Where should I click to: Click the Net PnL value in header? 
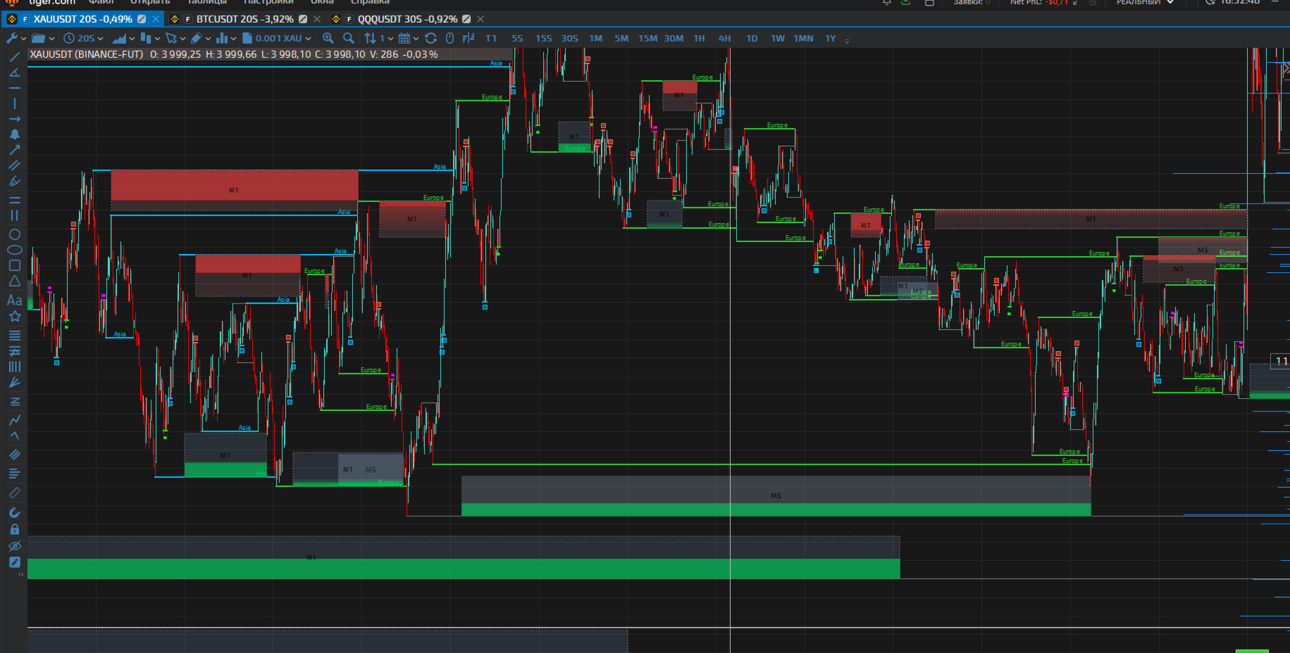[1057, 3]
